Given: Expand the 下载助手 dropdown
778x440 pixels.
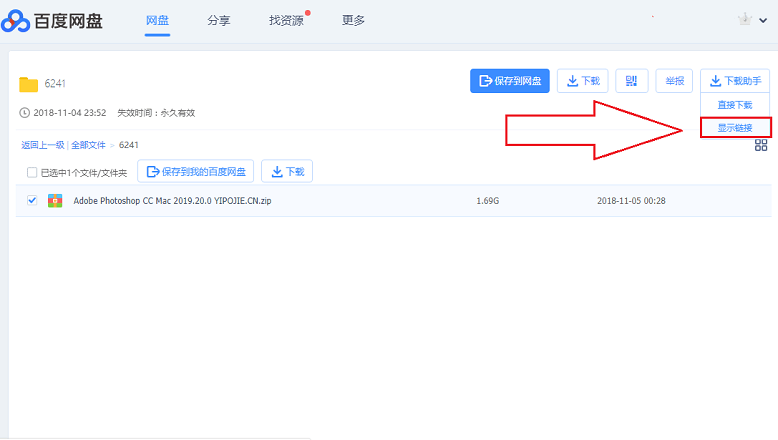Looking at the screenshot, I should 735,81.
